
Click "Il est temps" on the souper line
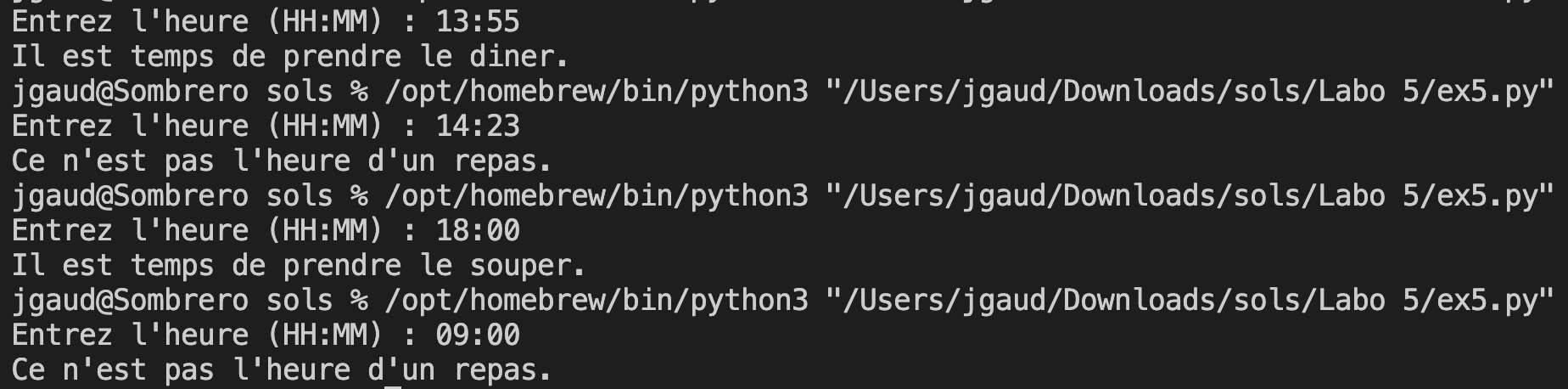point(113,265)
